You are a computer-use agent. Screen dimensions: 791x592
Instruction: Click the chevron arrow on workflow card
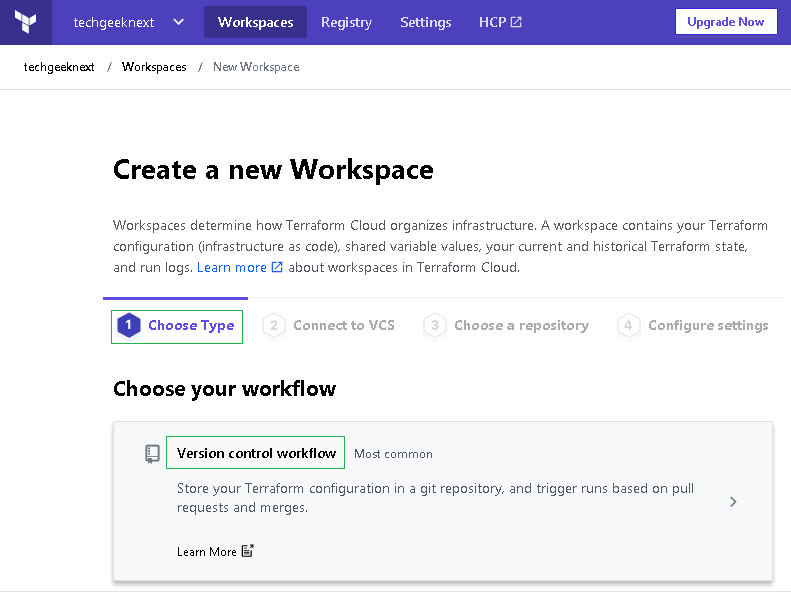(x=733, y=501)
